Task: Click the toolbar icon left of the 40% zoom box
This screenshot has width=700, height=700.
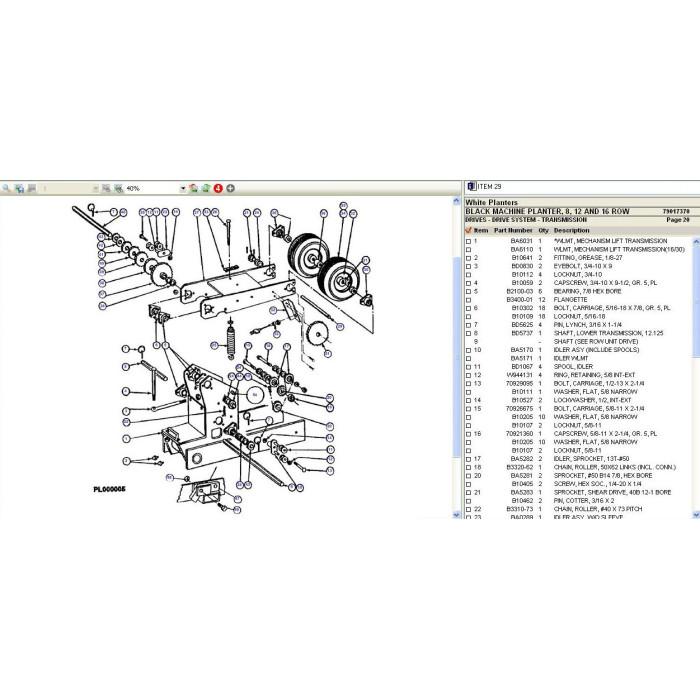Action: (106, 188)
